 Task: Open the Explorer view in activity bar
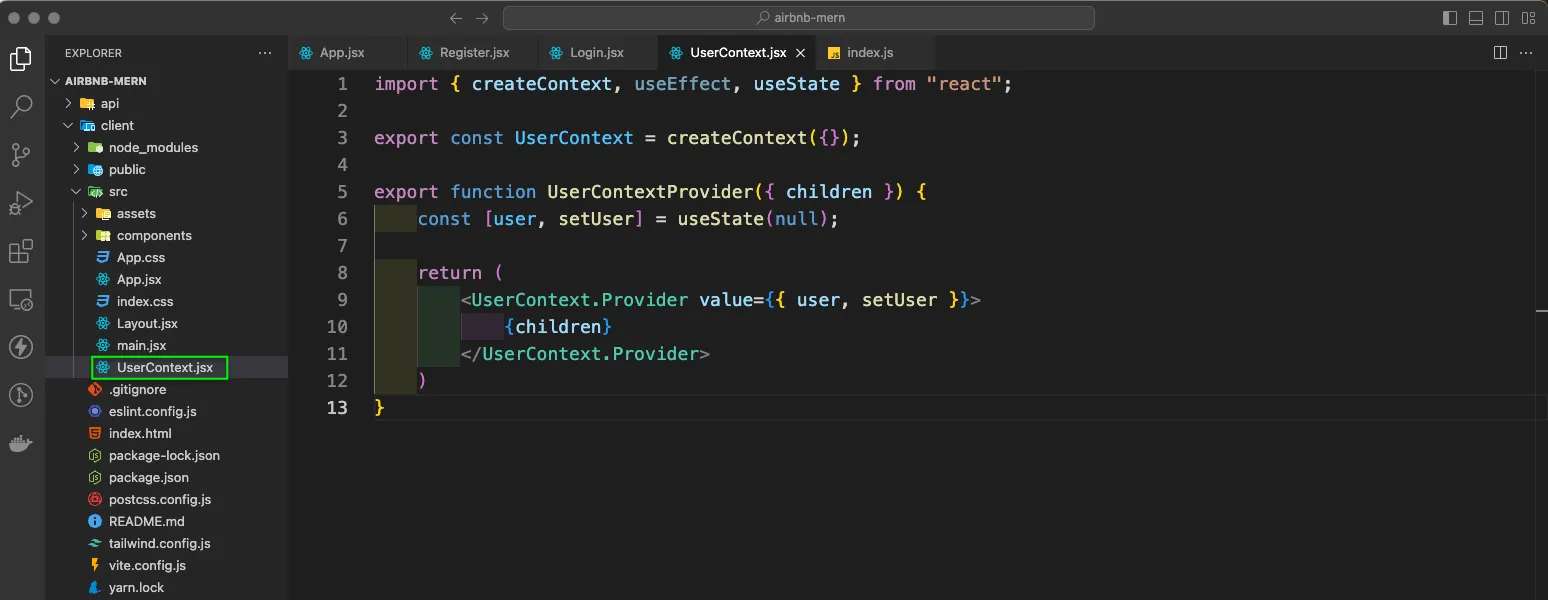point(20,59)
